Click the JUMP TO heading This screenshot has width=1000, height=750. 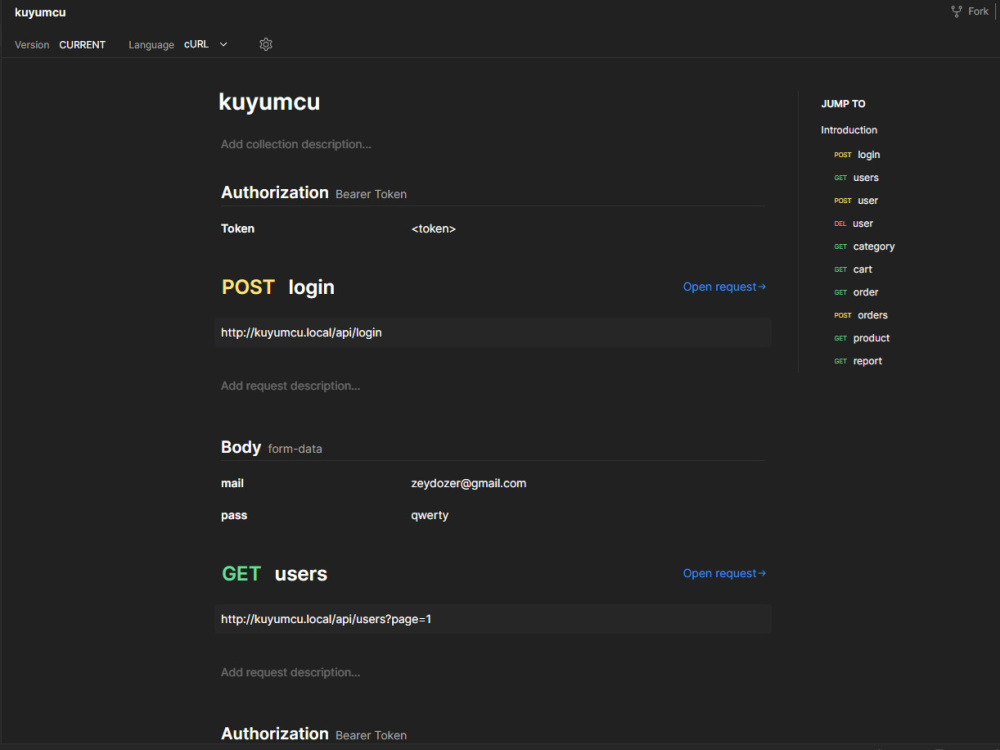tap(842, 104)
